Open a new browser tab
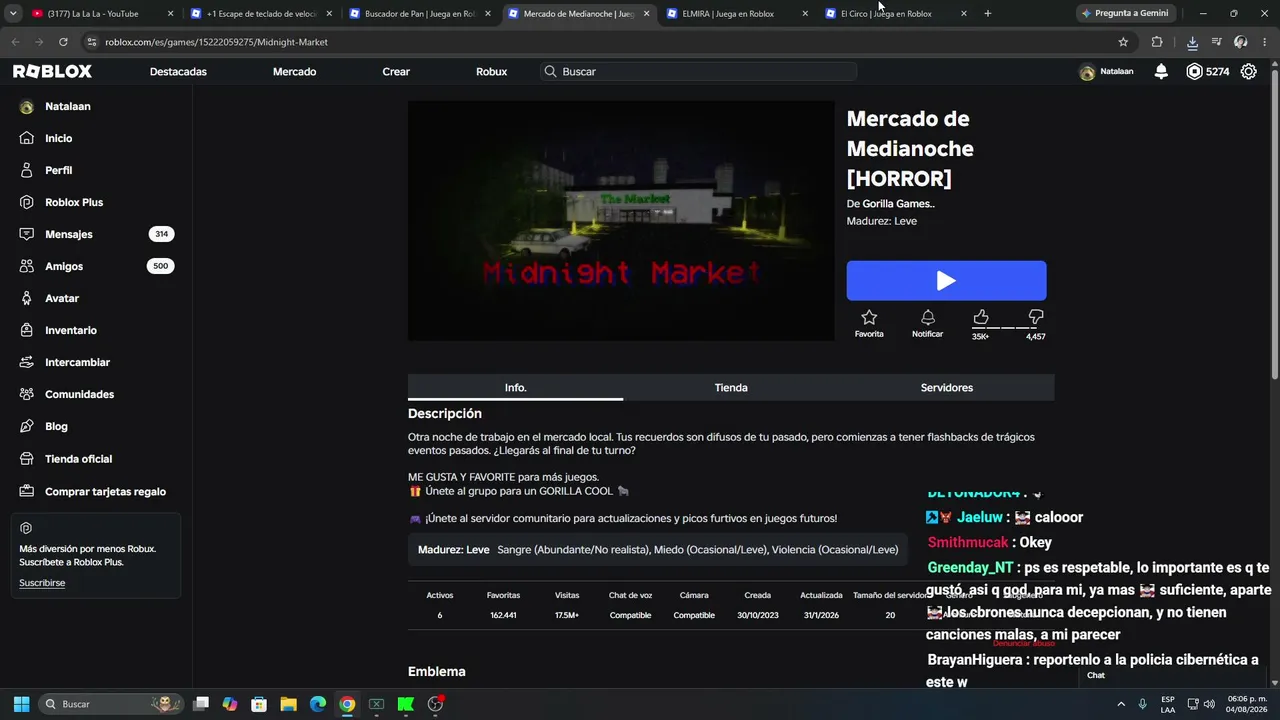1280x720 pixels. [x=988, y=14]
